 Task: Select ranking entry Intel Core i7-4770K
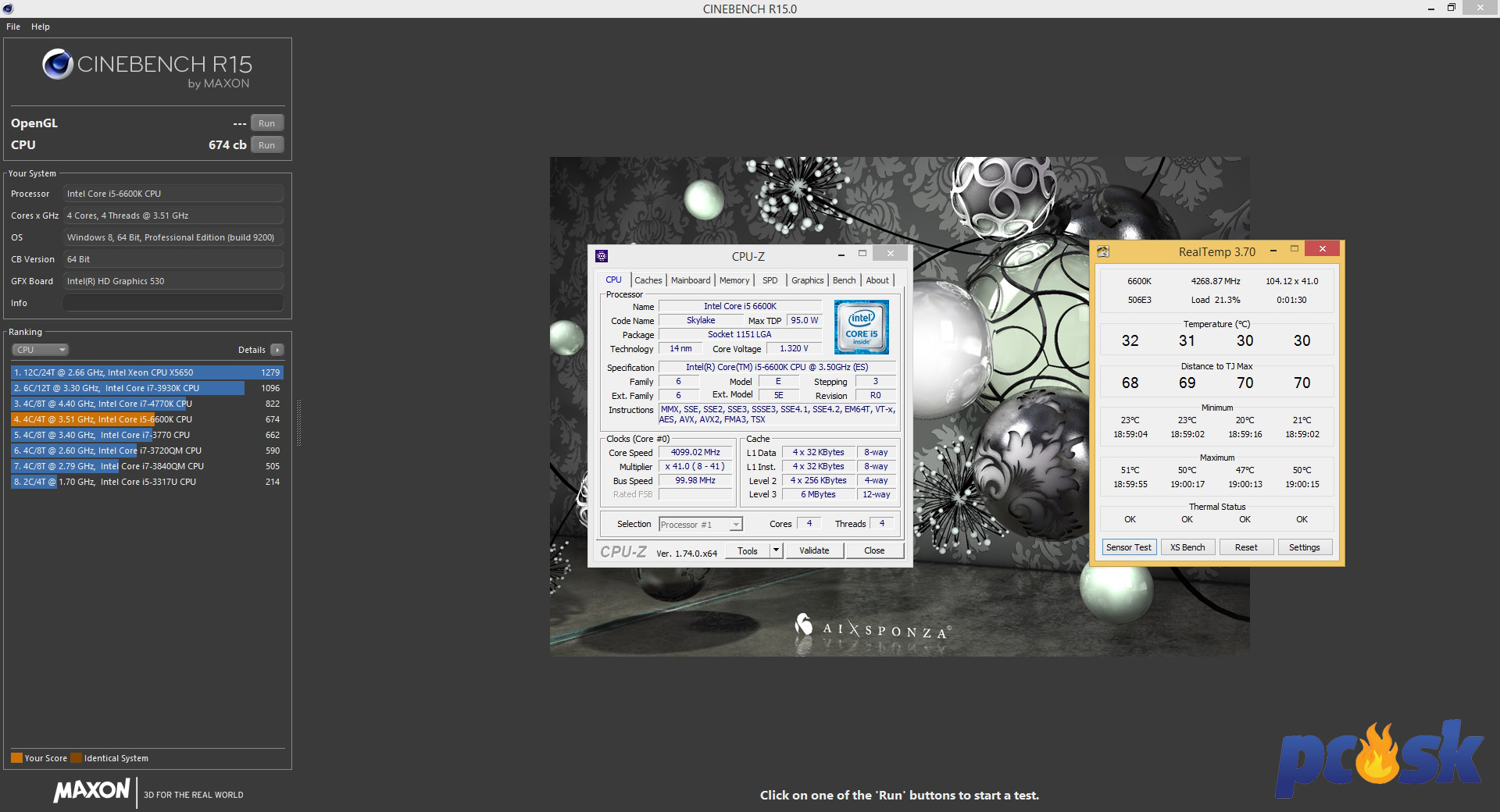(147, 404)
